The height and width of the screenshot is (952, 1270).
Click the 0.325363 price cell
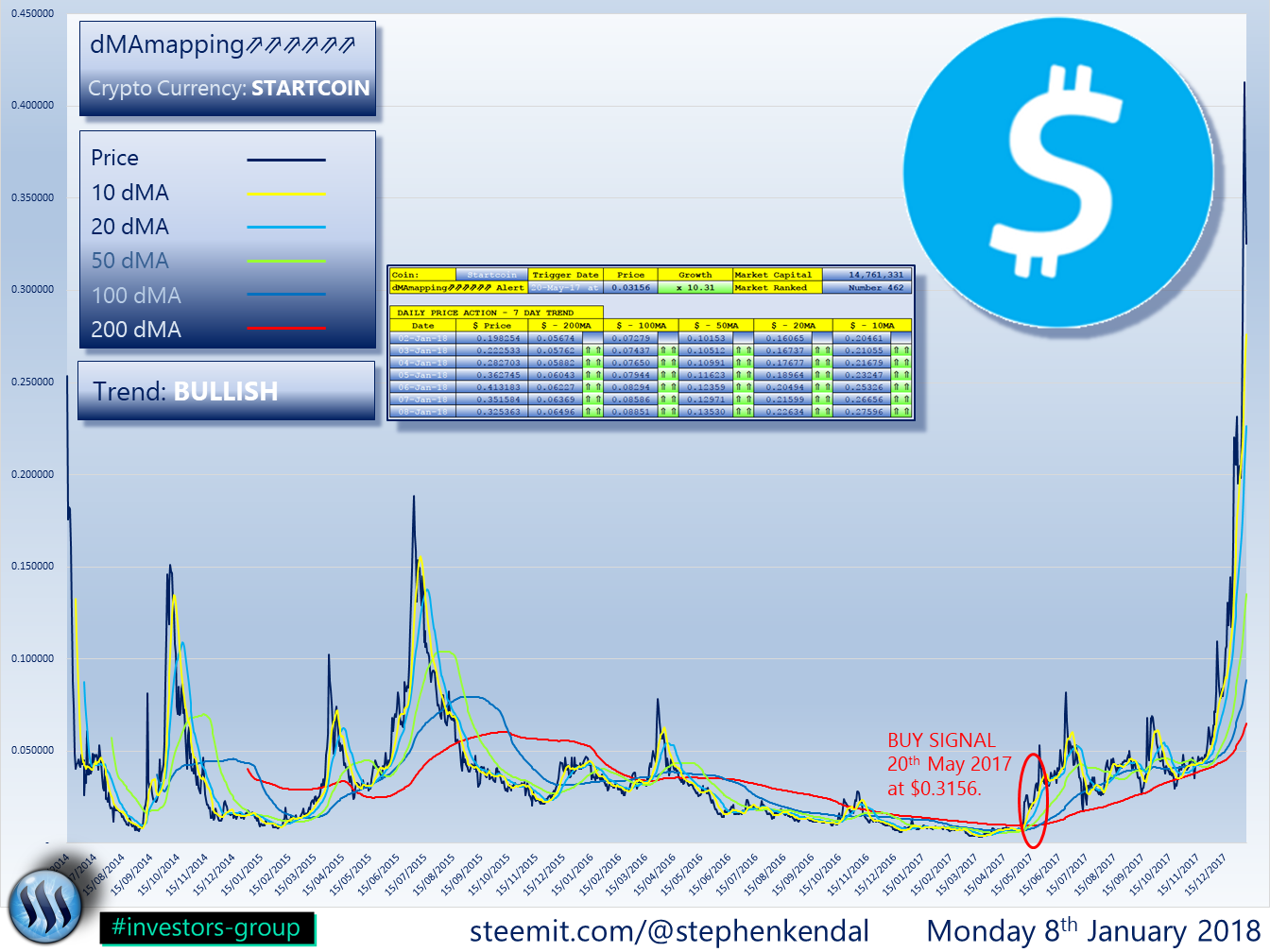tap(491, 412)
